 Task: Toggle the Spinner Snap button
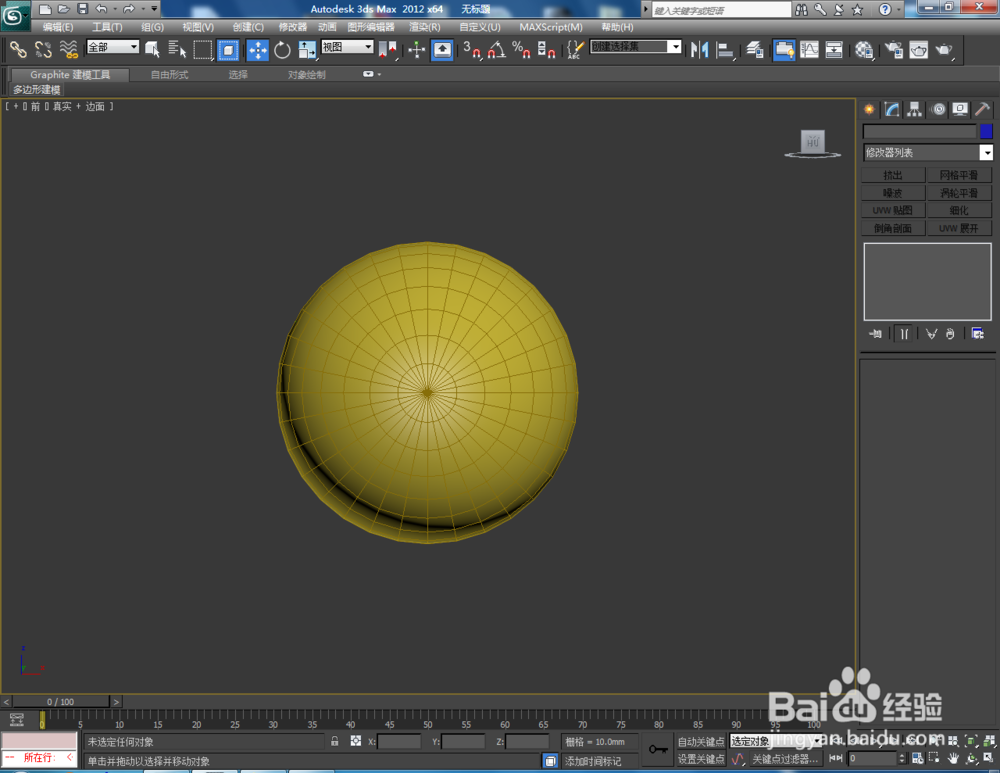[546, 49]
